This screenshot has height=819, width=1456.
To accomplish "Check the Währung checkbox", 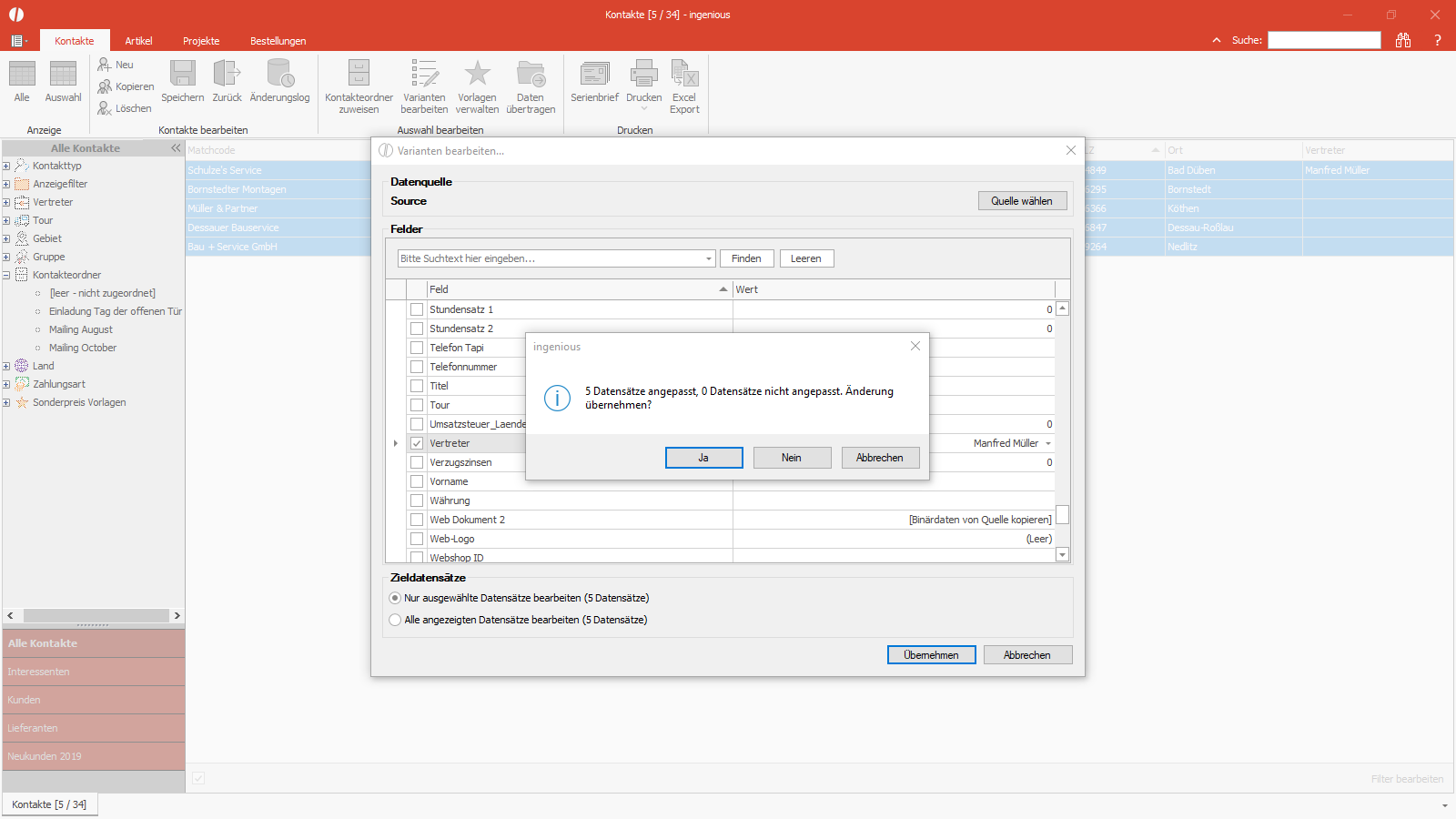I will click(417, 500).
